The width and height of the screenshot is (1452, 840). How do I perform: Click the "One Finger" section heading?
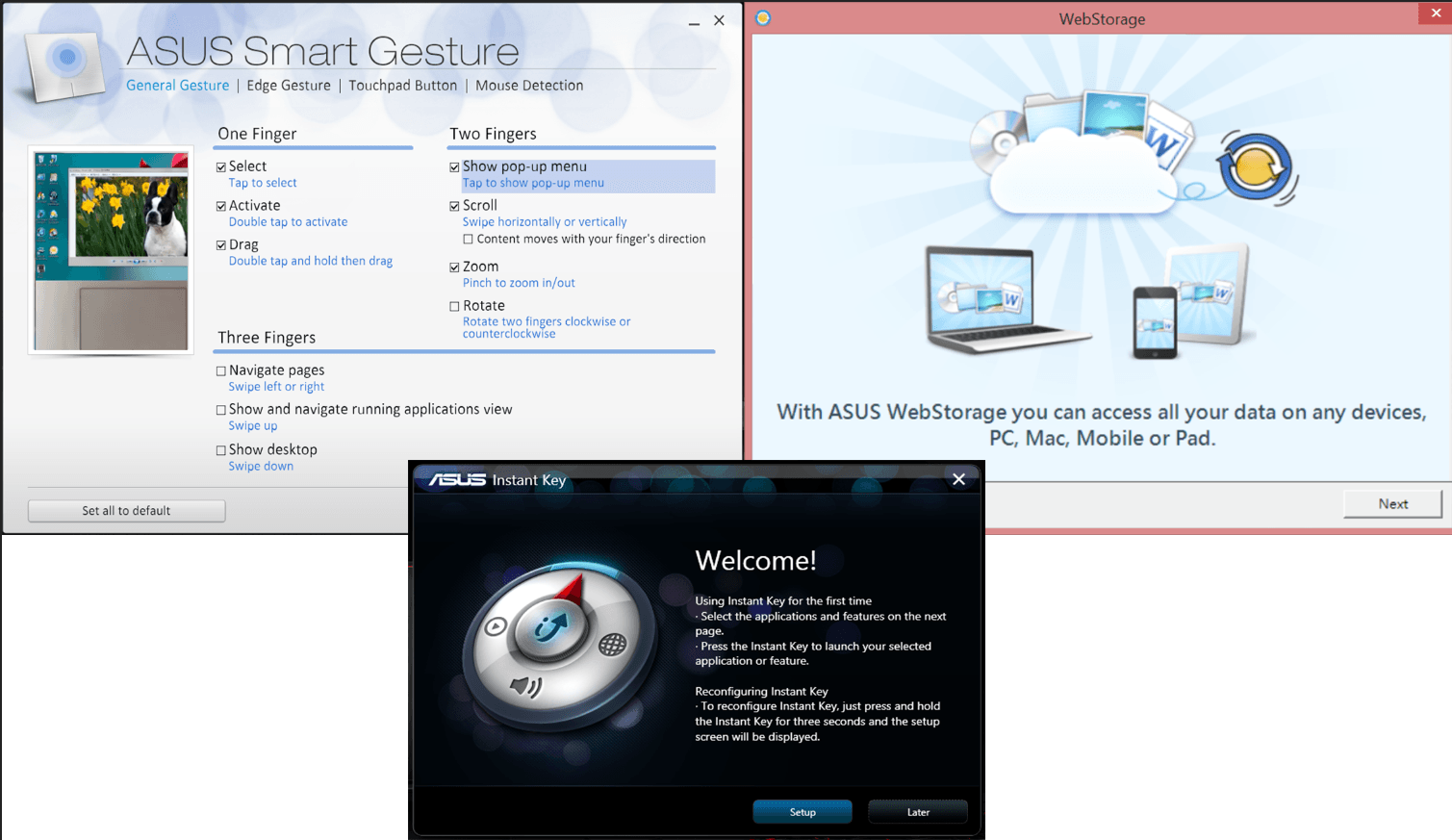coord(257,134)
